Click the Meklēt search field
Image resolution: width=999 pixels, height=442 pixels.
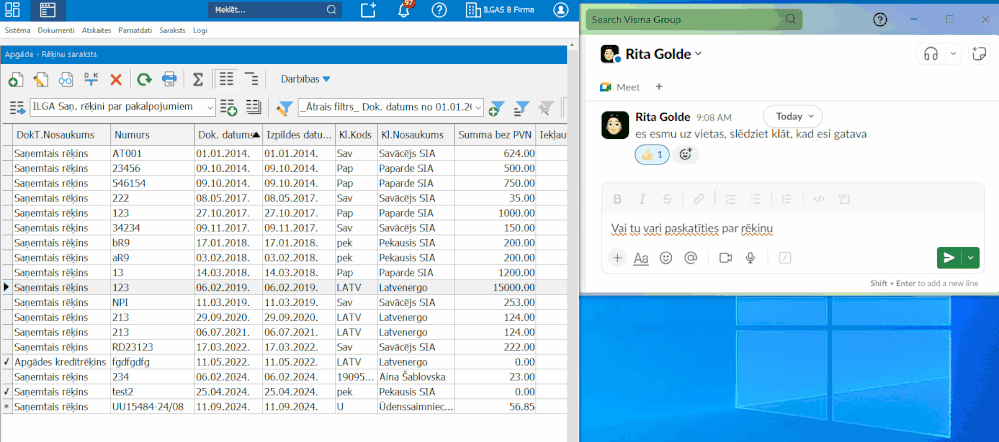(275, 10)
